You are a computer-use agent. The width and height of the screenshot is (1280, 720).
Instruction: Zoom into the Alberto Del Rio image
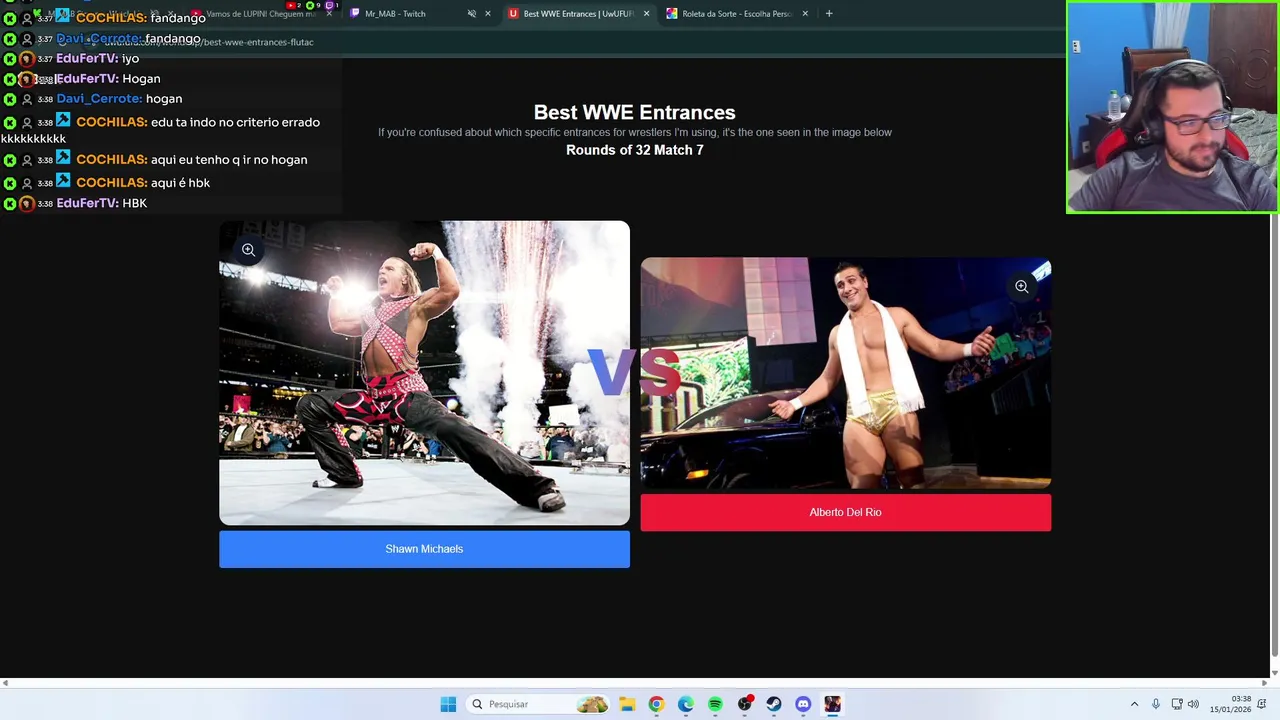(1021, 286)
